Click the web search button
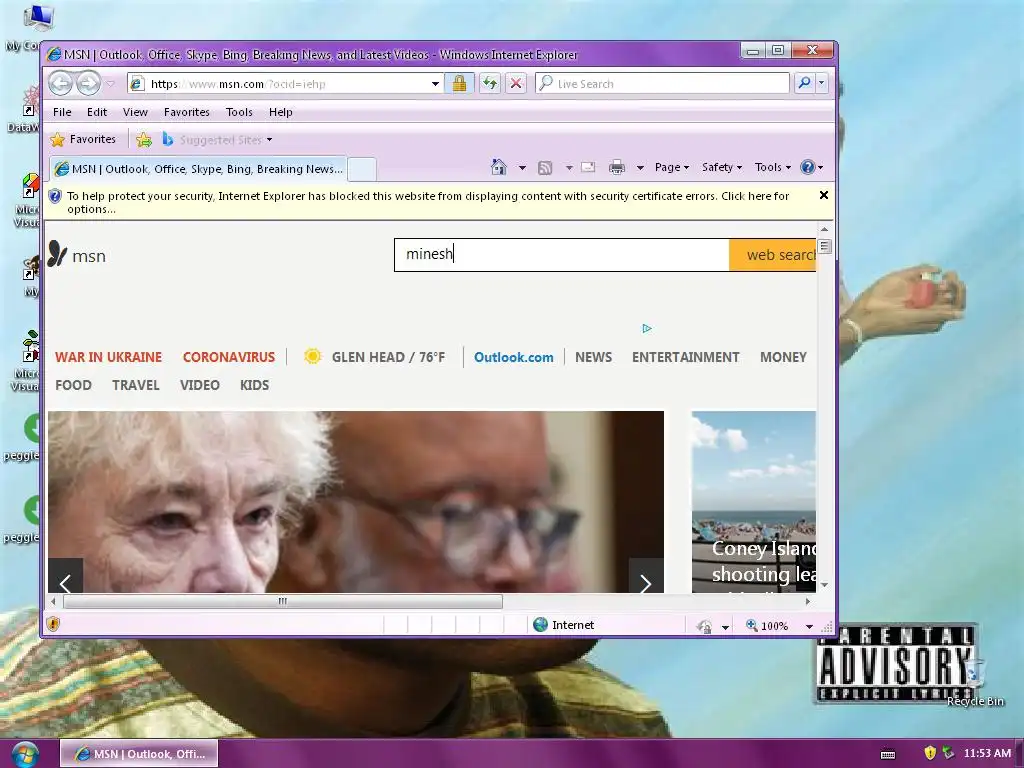Viewport: 1024px width, 768px height. (773, 255)
